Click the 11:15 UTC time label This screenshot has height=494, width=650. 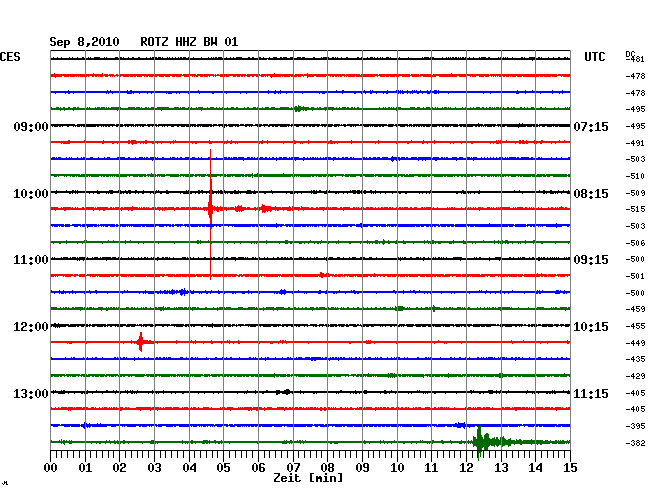pos(591,393)
